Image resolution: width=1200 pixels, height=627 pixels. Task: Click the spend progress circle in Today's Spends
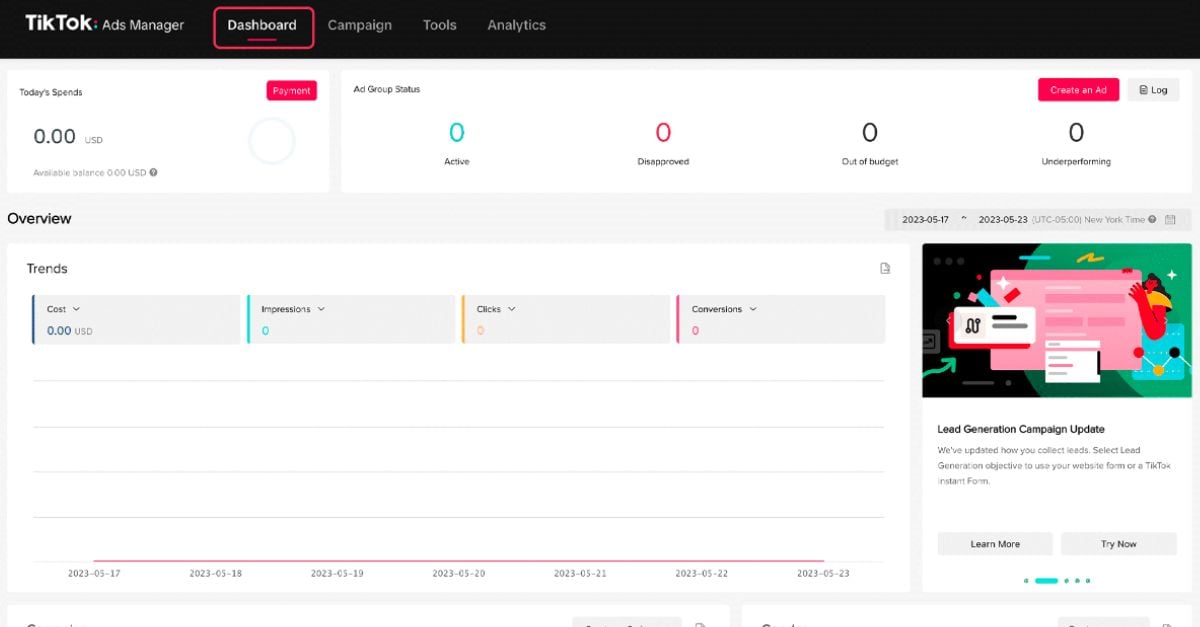[271, 140]
